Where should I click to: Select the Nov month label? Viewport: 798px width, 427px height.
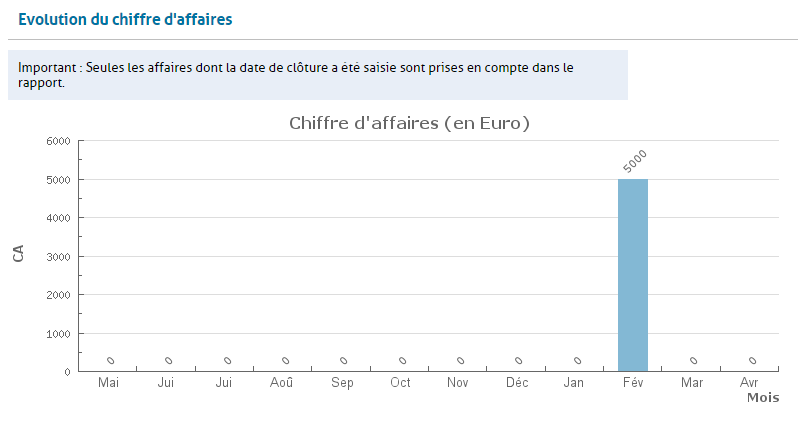tap(458, 383)
